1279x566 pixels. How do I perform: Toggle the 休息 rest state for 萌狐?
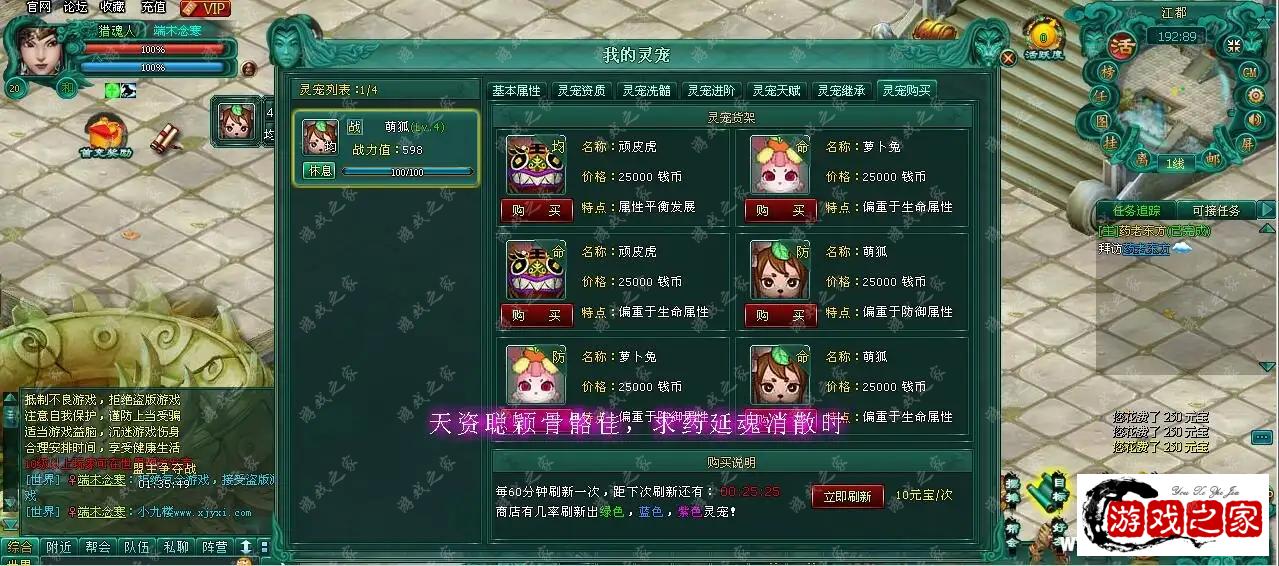coord(319,170)
